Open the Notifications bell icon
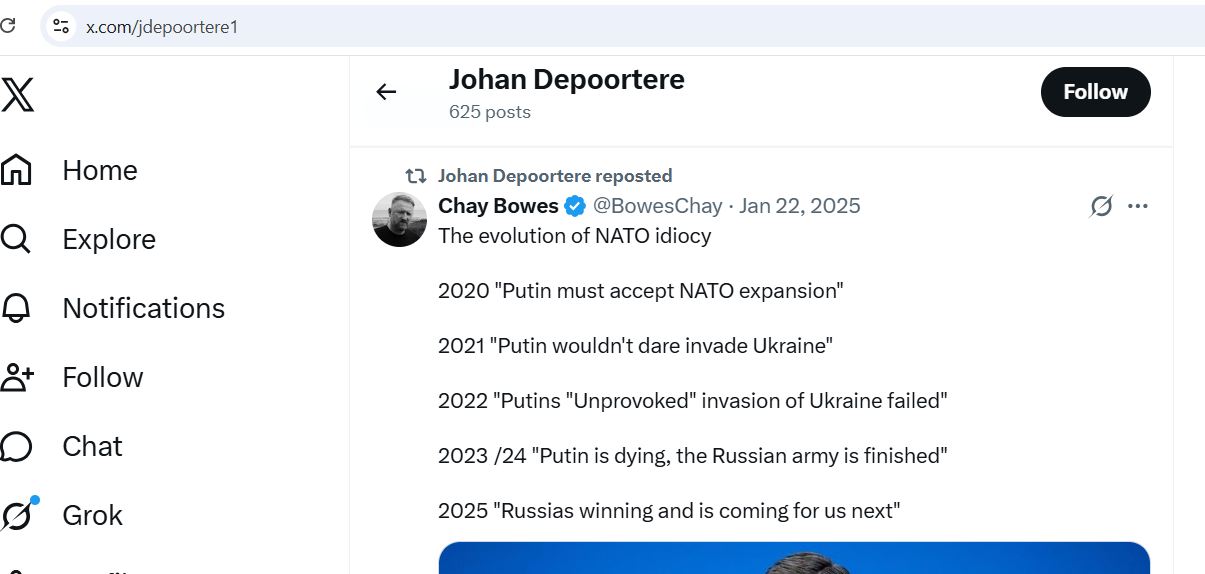The image size is (1205, 574). coord(17,308)
